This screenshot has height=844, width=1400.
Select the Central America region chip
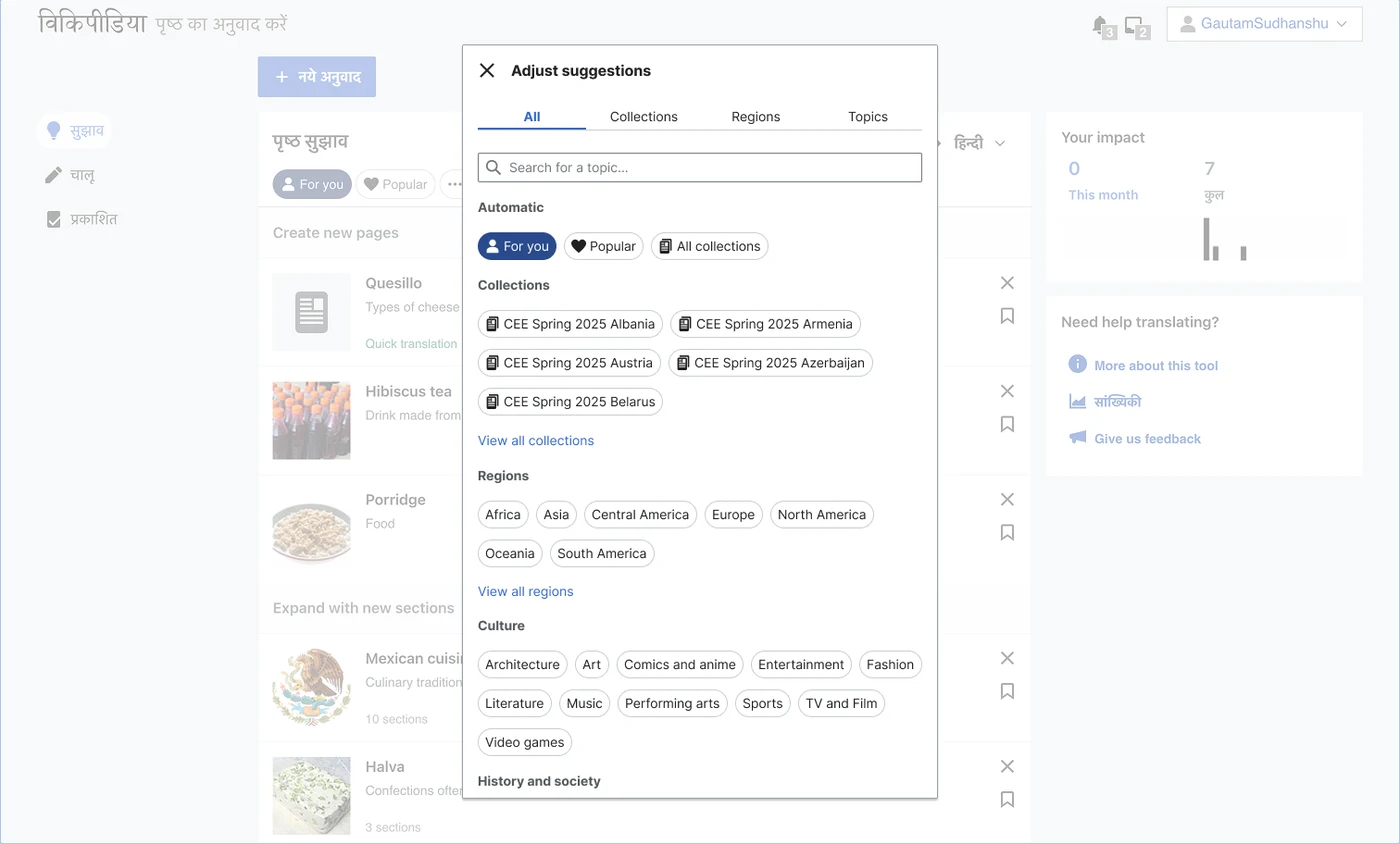click(640, 515)
